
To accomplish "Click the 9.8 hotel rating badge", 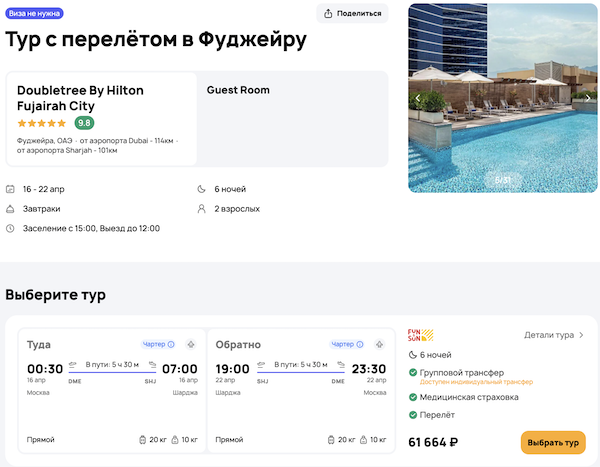I will [84, 123].
